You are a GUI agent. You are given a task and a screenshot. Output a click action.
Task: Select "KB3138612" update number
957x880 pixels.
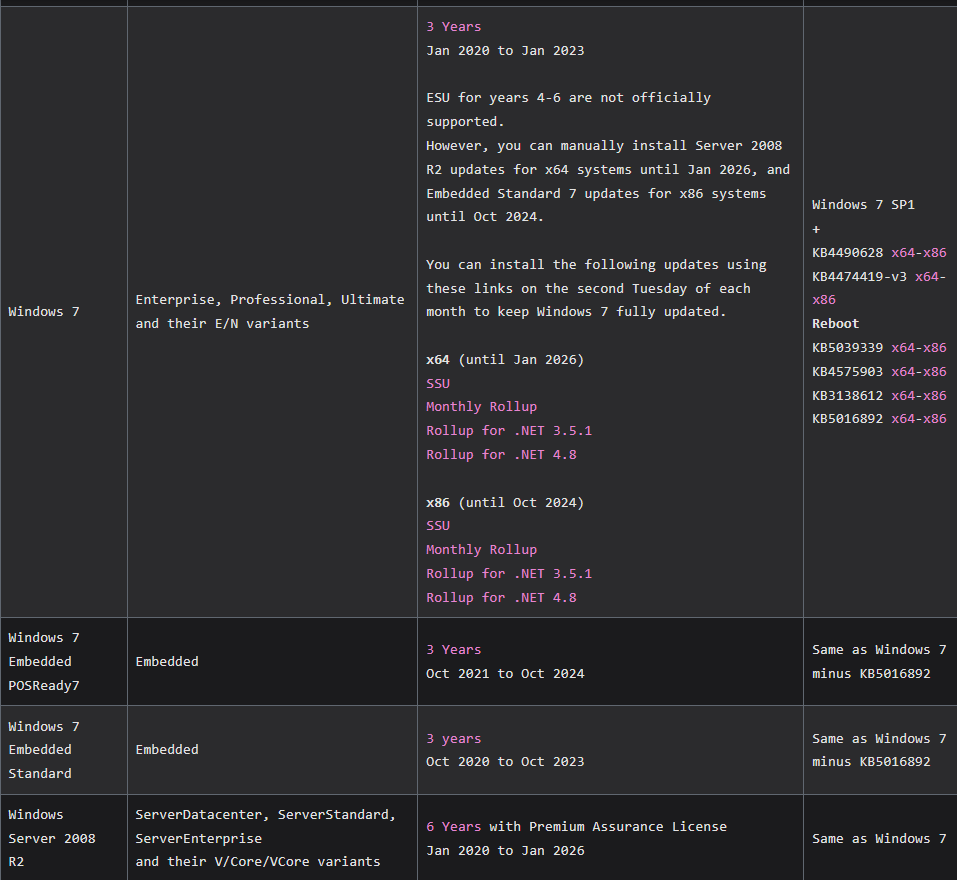tap(847, 395)
